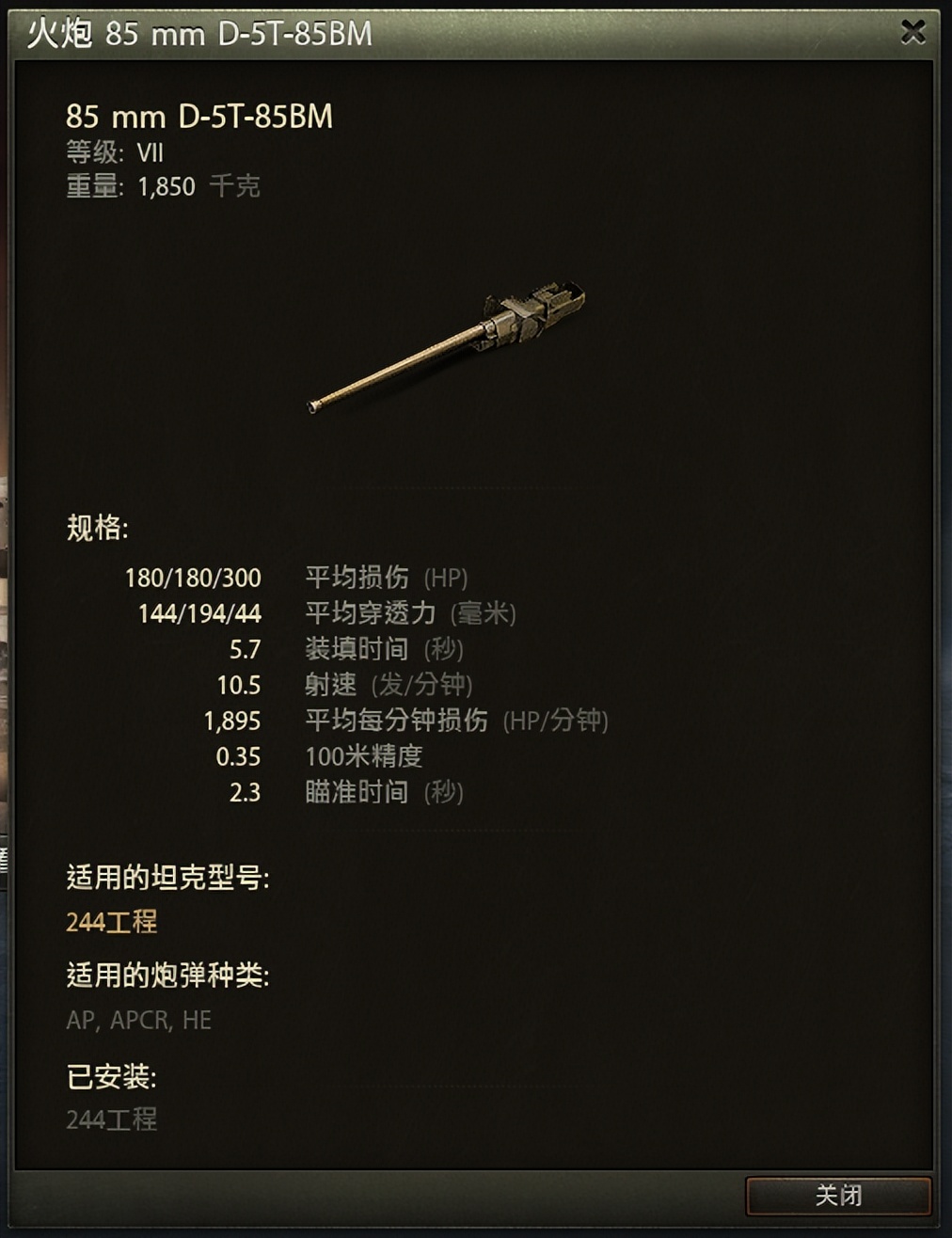Click the 85 mm D-5T-85BM heading
952x1238 pixels.
pyautogui.click(x=199, y=117)
